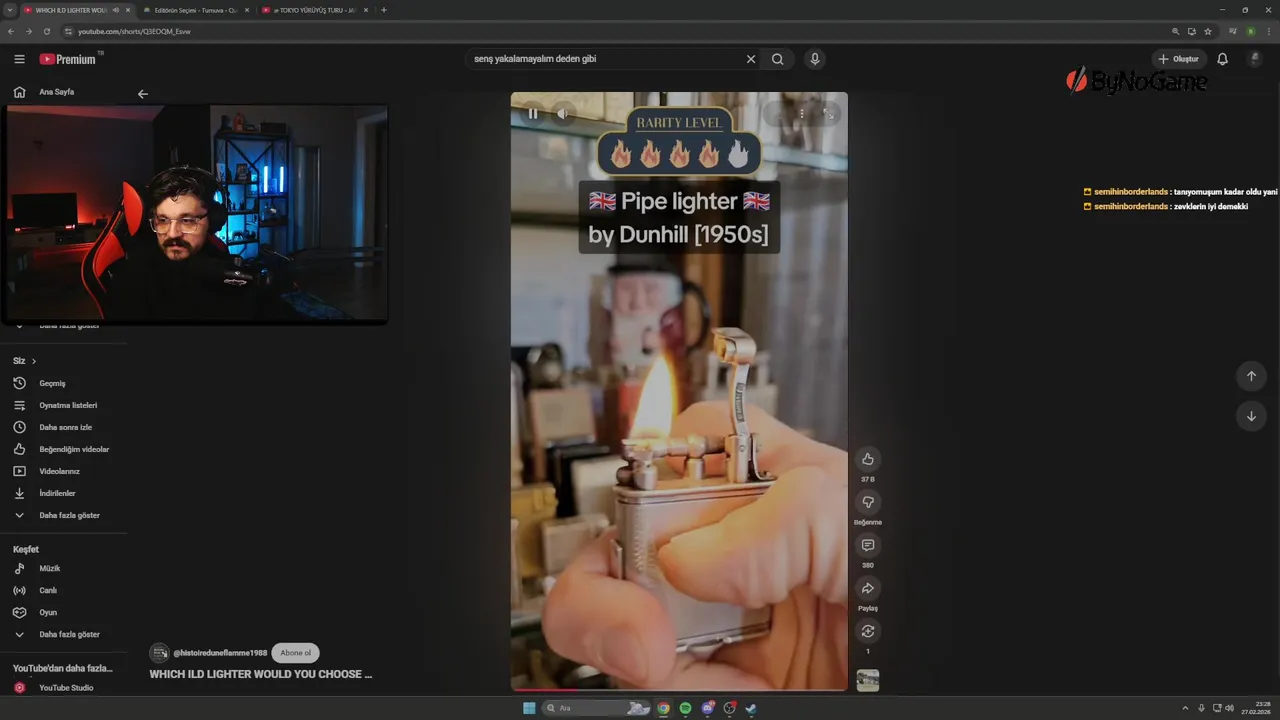Open a new browser tab
Image resolution: width=1280 pixels, height=720 pixels.
(384, 10)
